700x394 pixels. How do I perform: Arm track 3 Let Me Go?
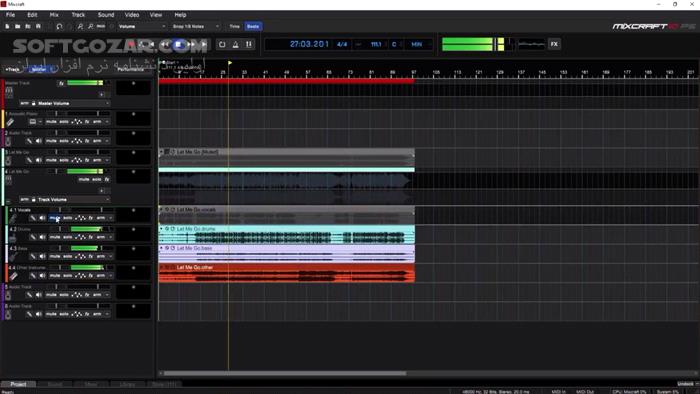(x=97, y=160)
